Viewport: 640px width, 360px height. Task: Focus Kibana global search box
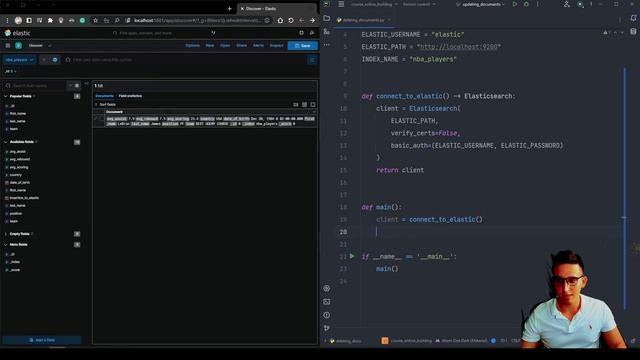(163, 33)
